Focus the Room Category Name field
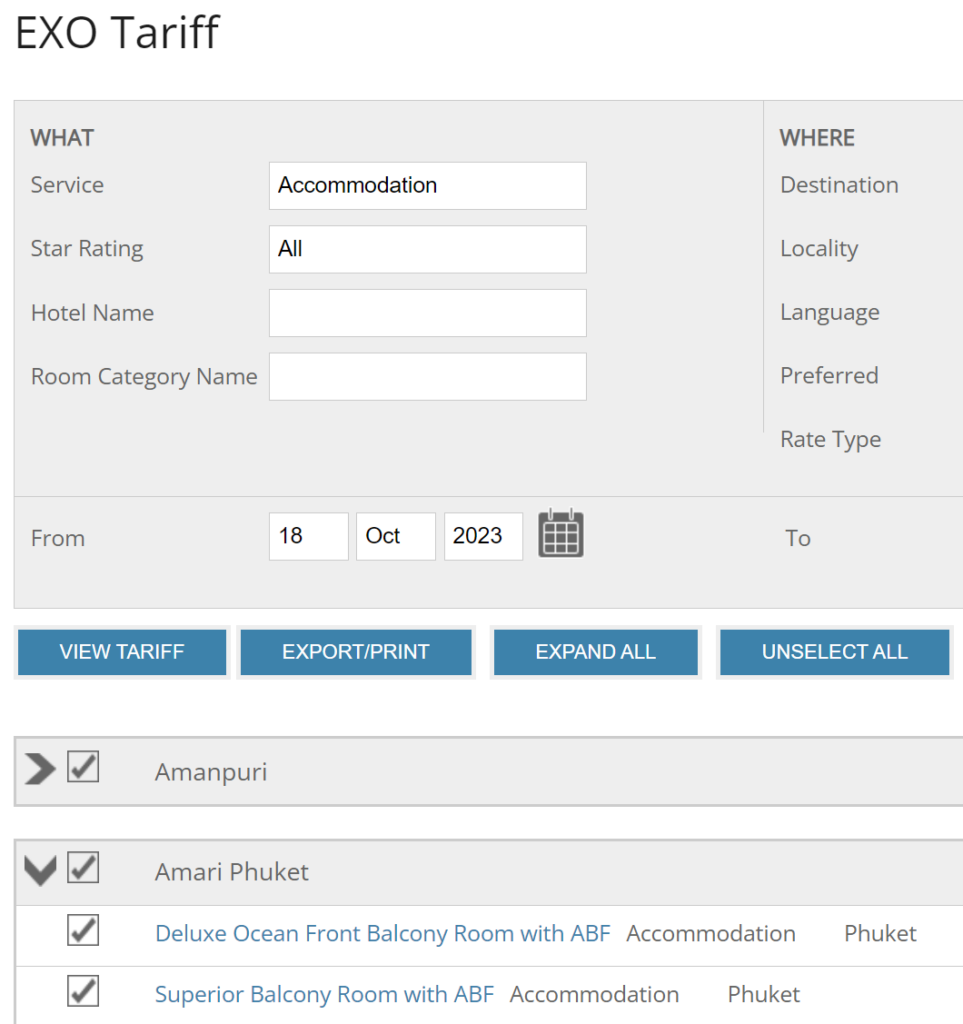This screenshot has width=963, height=1024. click(427, 377)
